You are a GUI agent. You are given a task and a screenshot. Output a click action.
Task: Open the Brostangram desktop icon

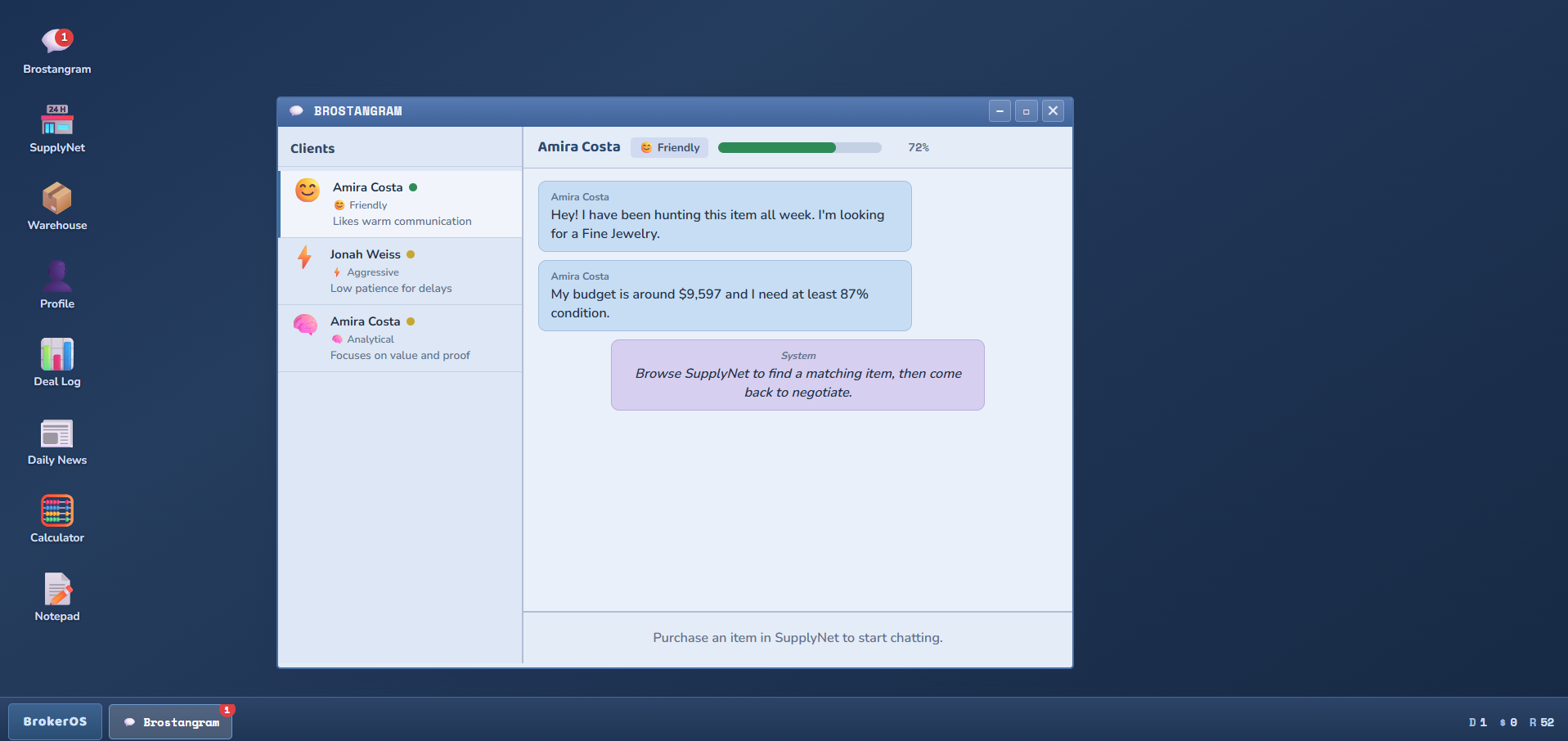point(57,51)
